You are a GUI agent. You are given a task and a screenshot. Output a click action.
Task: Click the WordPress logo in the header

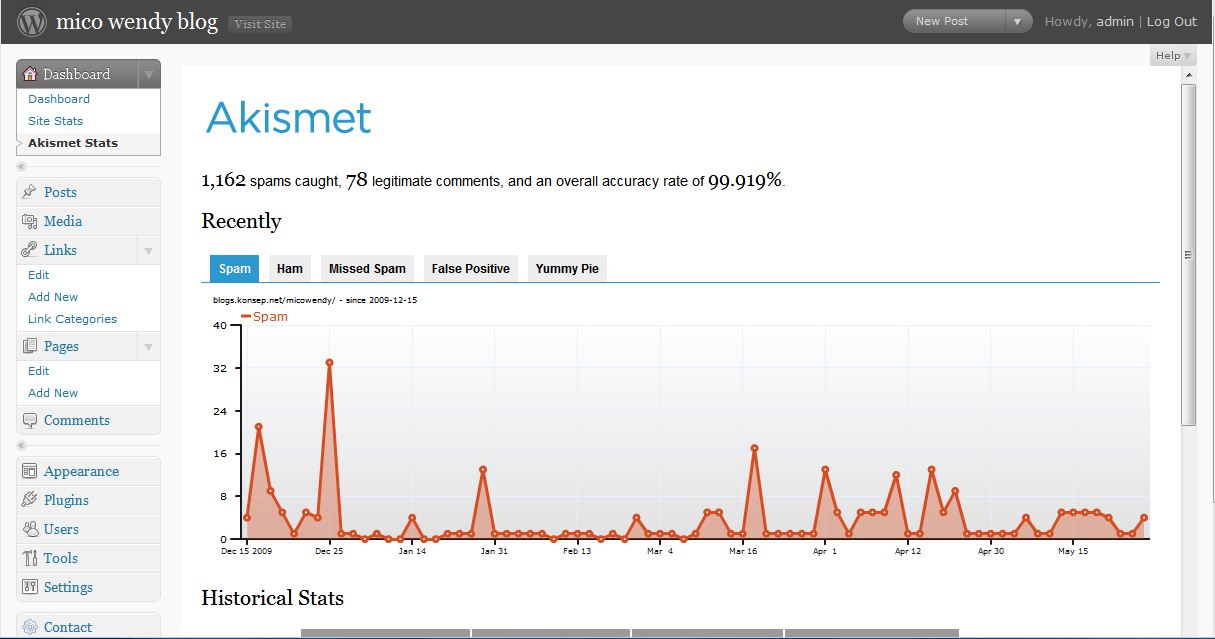[32, 21]
